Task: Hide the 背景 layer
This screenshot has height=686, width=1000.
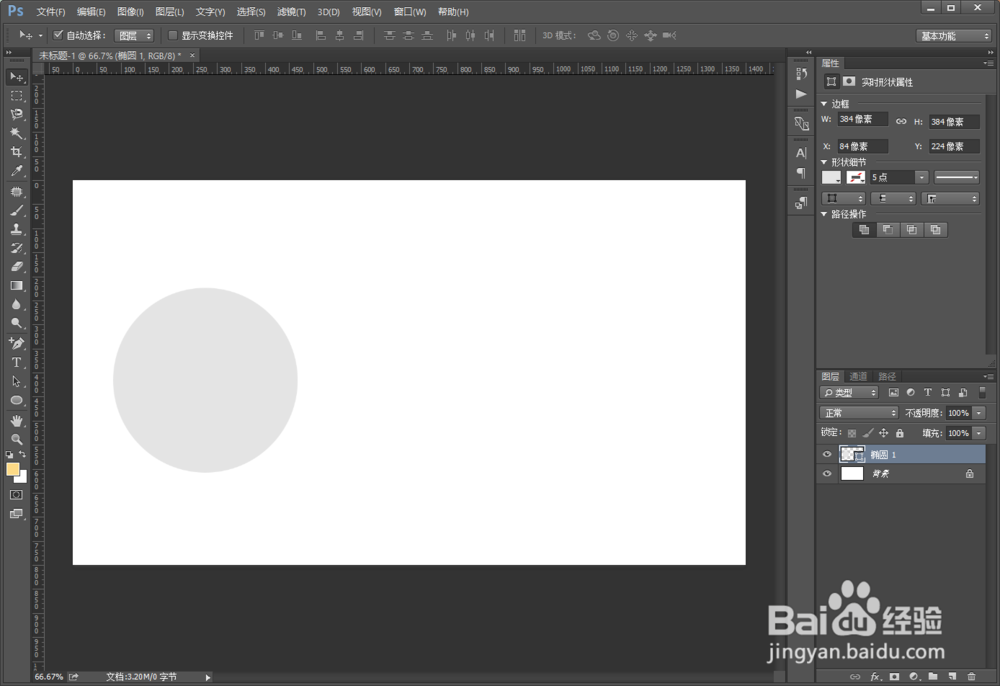Action: coord(827,474)
